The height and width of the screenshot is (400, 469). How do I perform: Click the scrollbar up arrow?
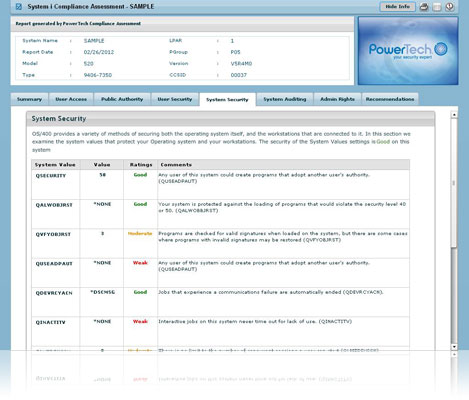point(454,115)
